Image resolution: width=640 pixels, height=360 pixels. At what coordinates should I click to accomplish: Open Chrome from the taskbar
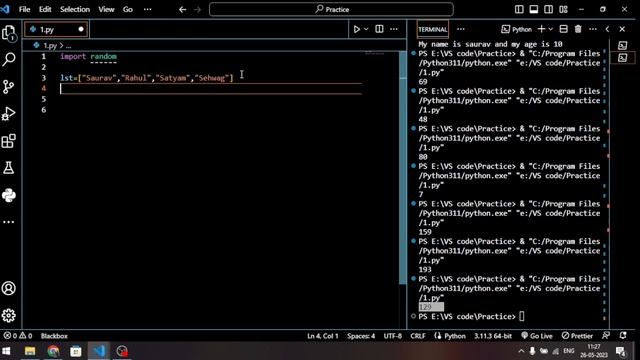pos(53,351)
